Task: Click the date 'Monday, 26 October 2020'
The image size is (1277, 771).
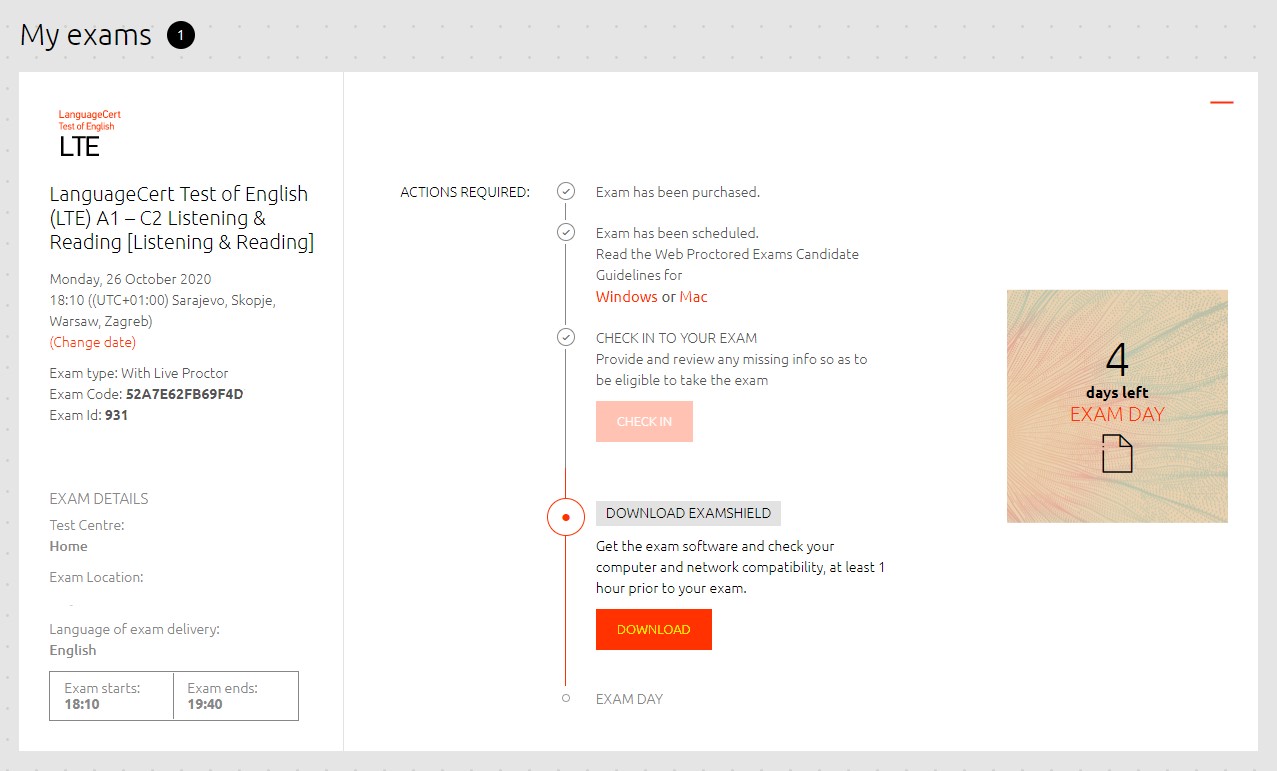Action: [x=130, y=279]
